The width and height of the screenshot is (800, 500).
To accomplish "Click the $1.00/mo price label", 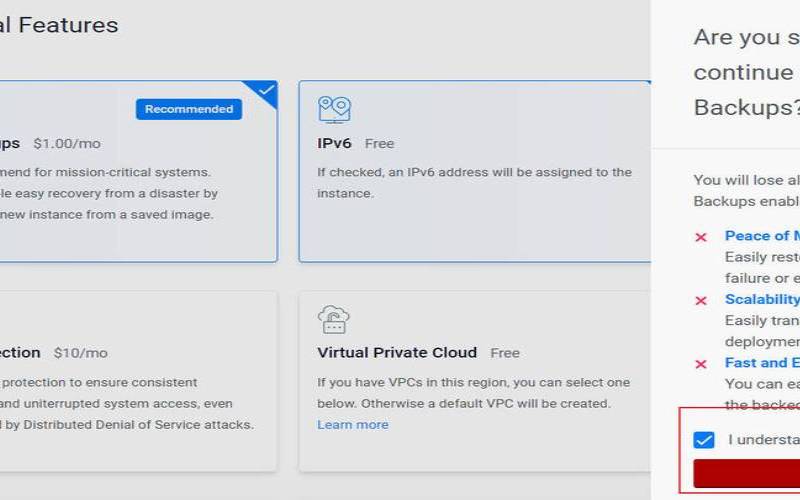I will point(67,143).
